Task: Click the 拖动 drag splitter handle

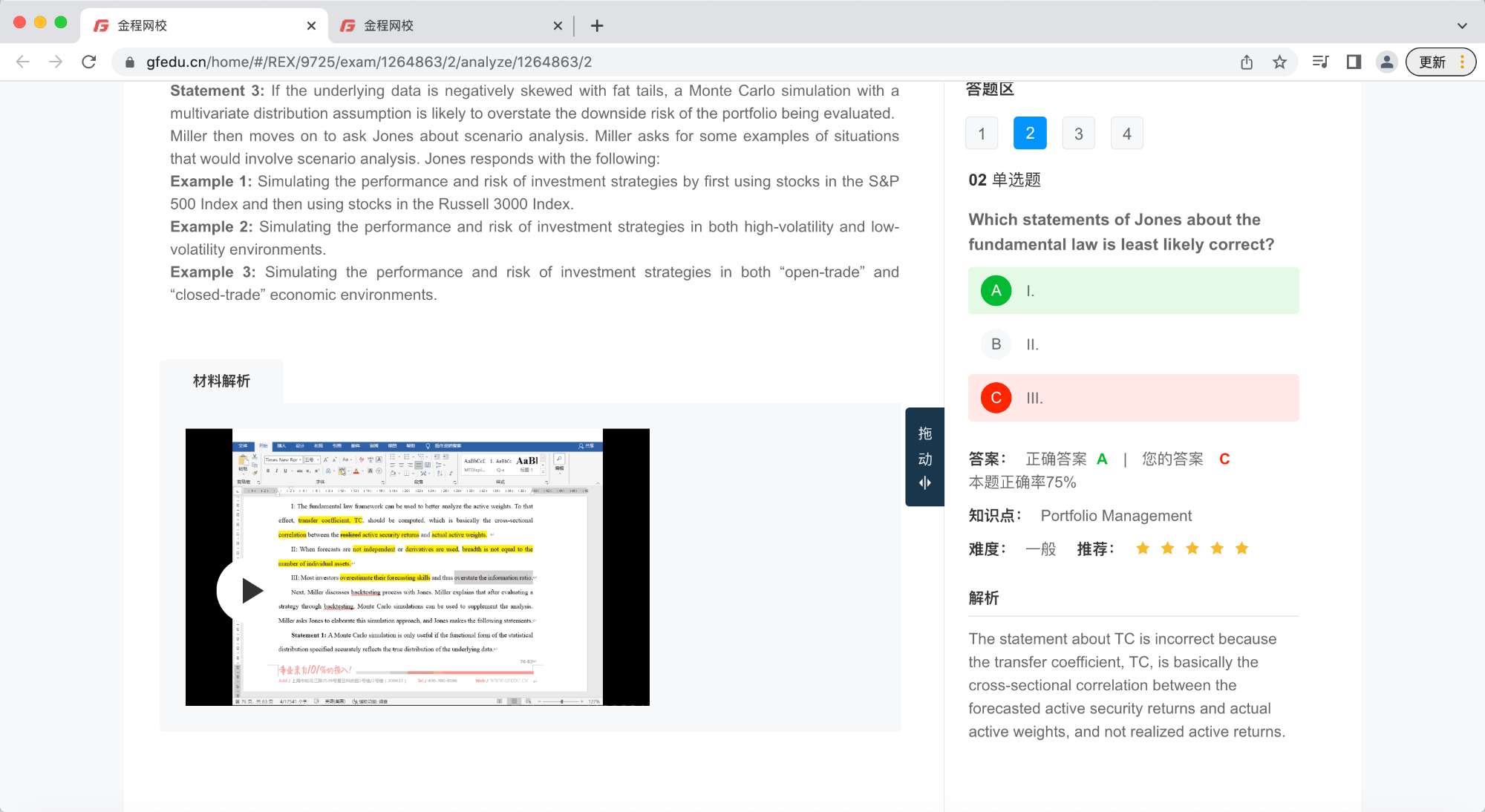Action: 924,457
